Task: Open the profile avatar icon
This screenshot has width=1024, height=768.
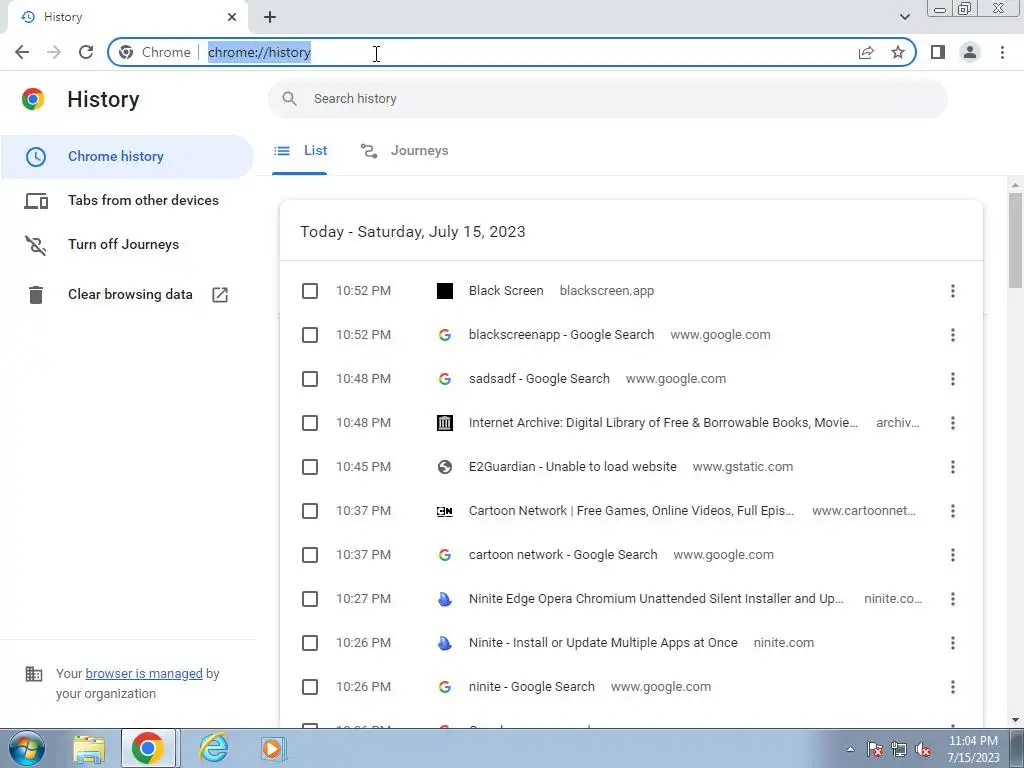Action: (x=970, y=52)
